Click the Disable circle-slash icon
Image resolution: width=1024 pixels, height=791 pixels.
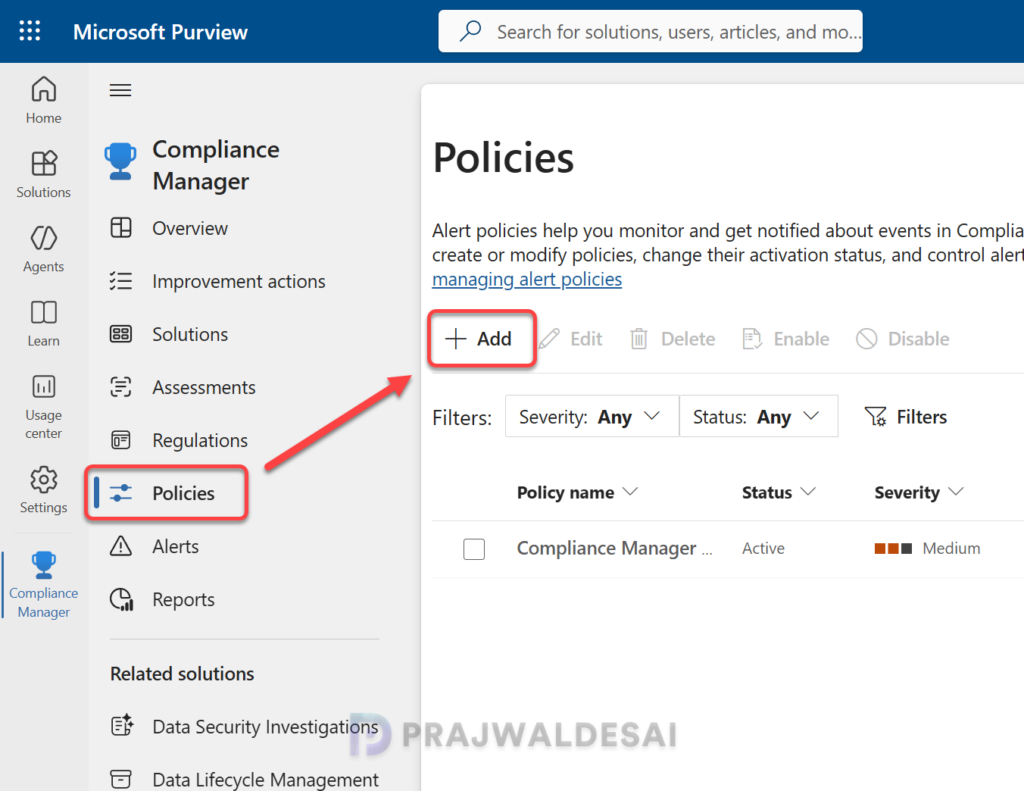pyautogui.click(x=867, y=338)
